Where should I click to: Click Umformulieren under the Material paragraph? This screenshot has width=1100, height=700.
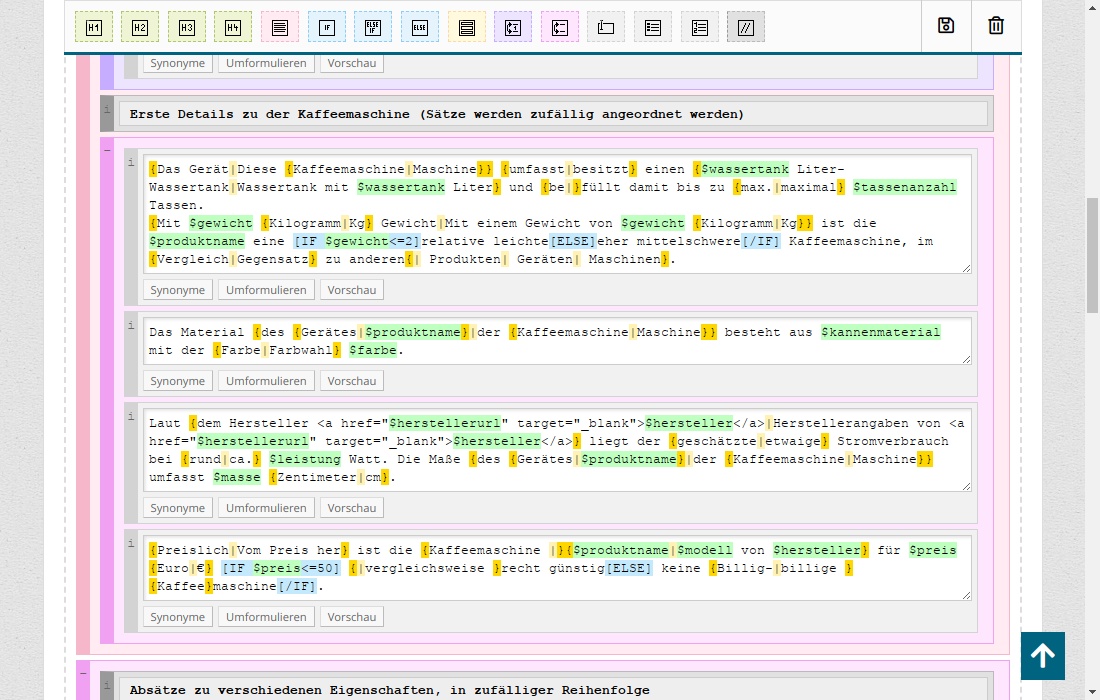(266, 381)
